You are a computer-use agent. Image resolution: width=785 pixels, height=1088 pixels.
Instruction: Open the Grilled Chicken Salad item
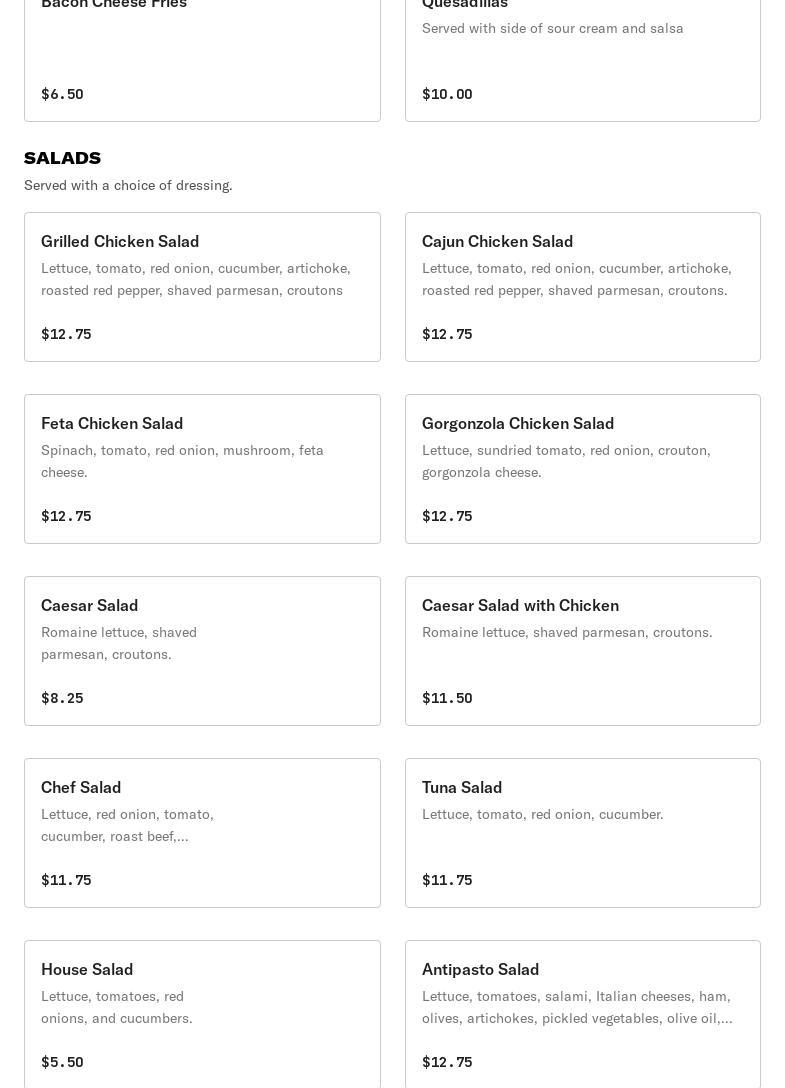[202, 287]
